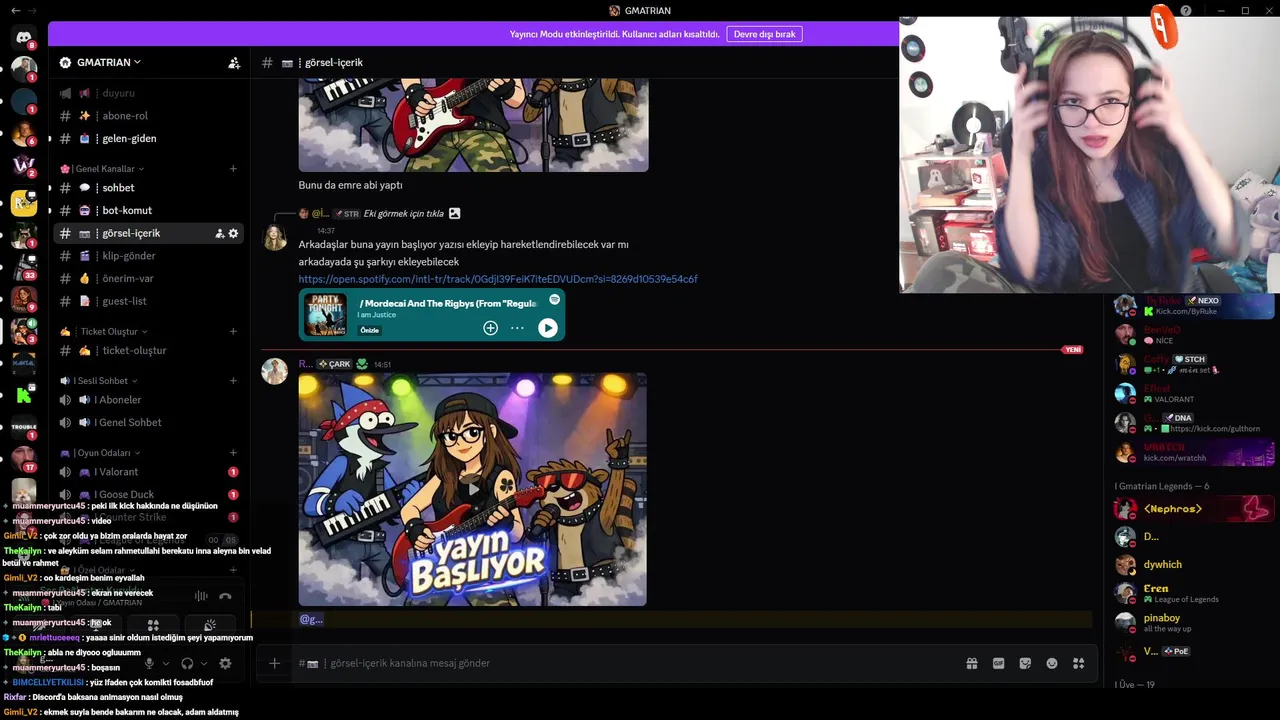The height and width of the screenshot is (720, 1280).
Task: Click Spotify logo on the embed
Action: 554,299
